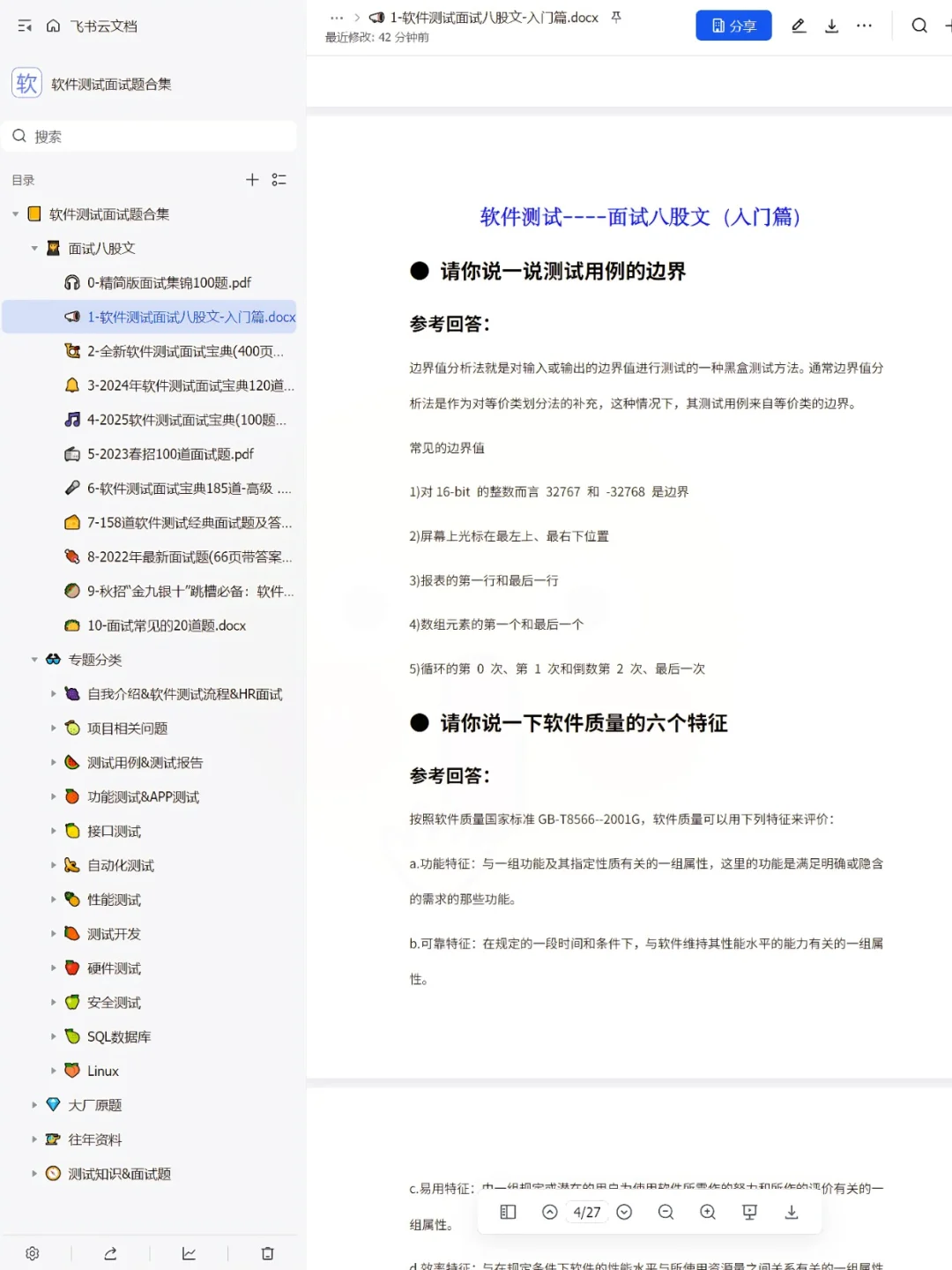Zoom in on the document page
This screenshot has height=1270, width=952.
pyautogui.click(x=707, y=1212)
